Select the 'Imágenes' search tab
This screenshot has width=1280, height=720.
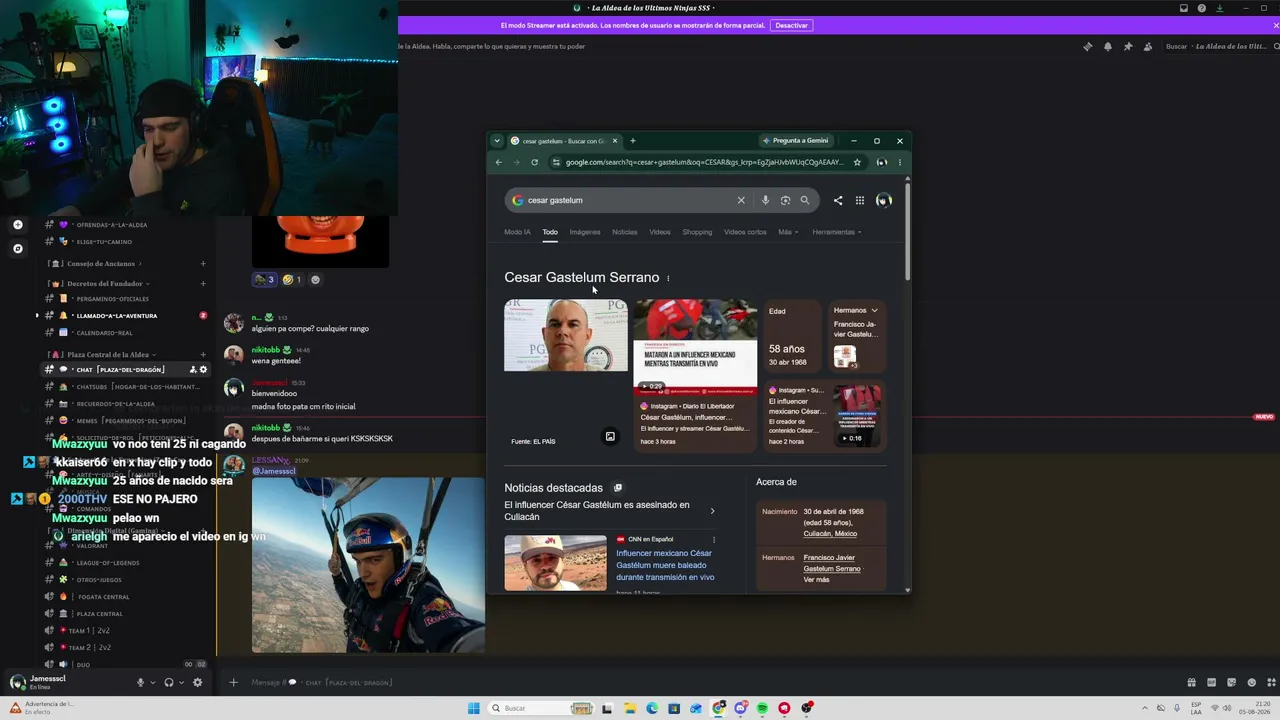585,232
